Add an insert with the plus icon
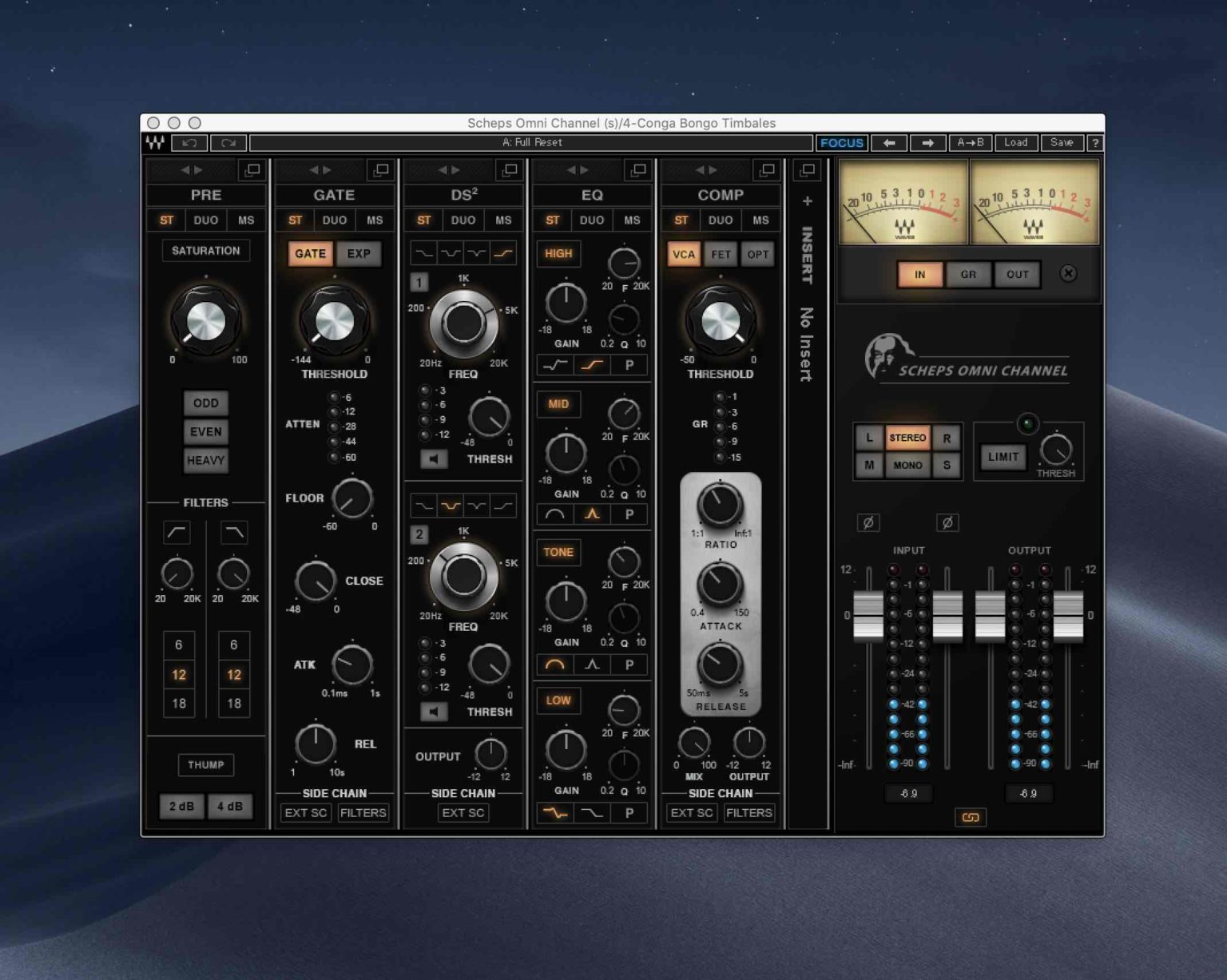Image resolution: width=1227 pixels, height=980 pixels. pos(808,201)
